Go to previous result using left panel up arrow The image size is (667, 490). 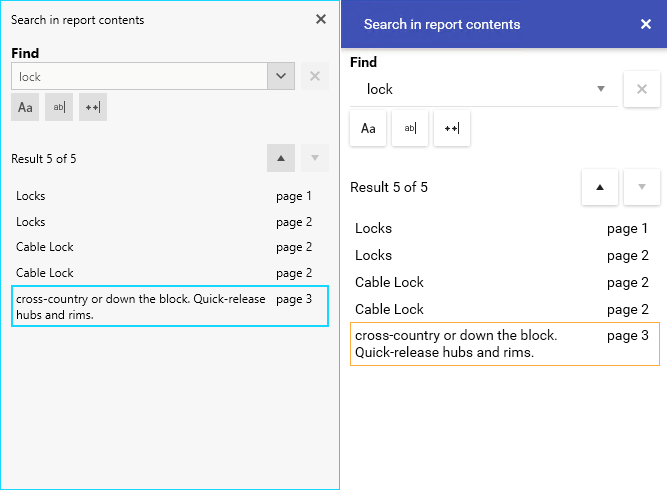[x=281, y=158]
